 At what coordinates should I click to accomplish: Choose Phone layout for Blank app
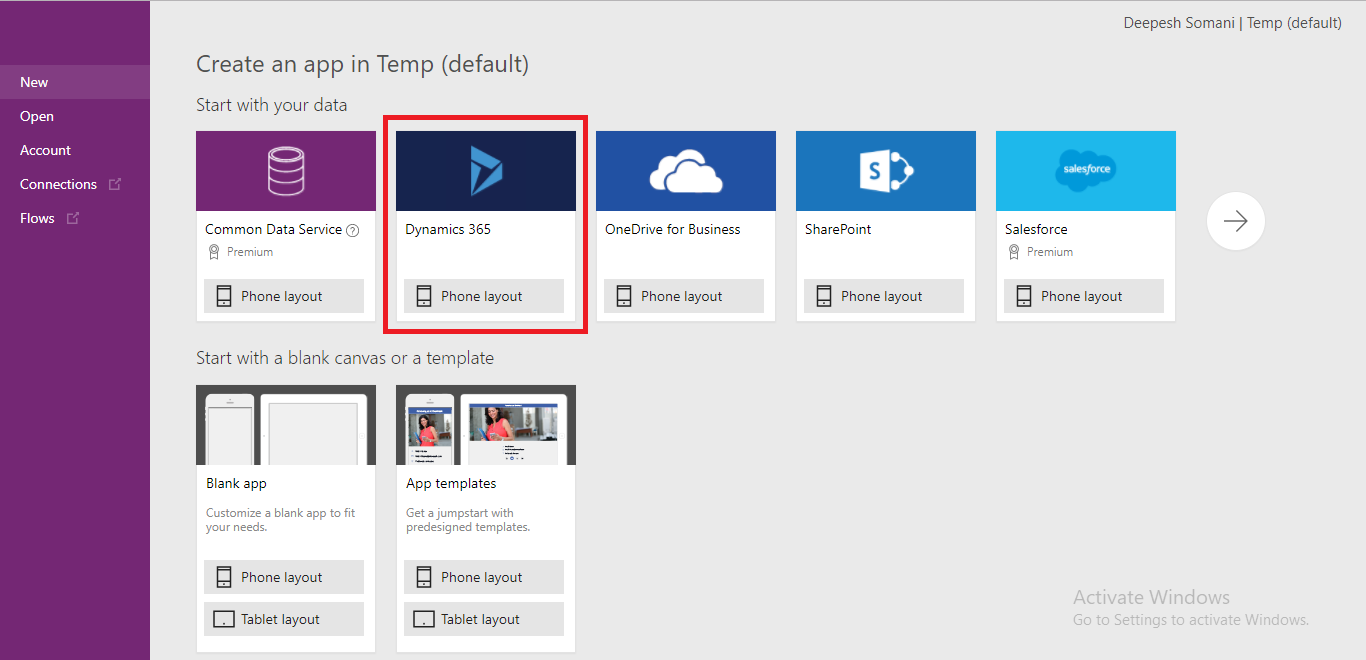[284, 577]
